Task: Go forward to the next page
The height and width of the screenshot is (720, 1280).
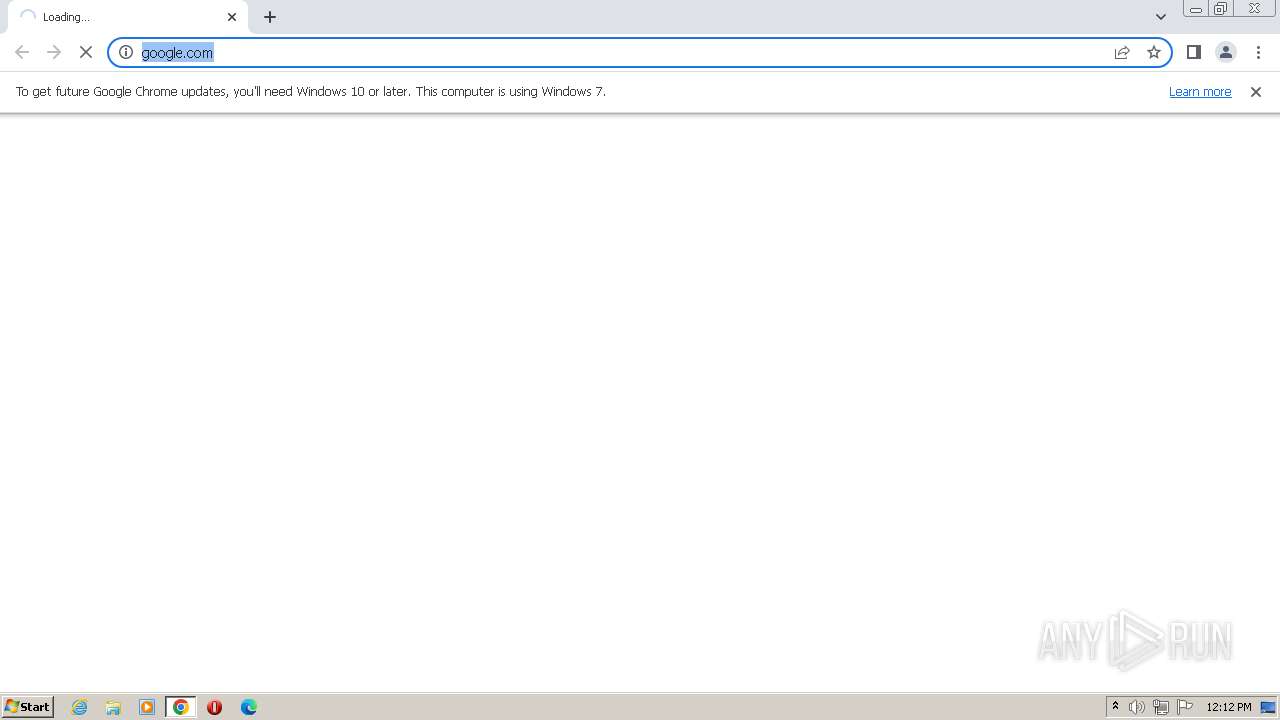Action: tap(54, 52)
